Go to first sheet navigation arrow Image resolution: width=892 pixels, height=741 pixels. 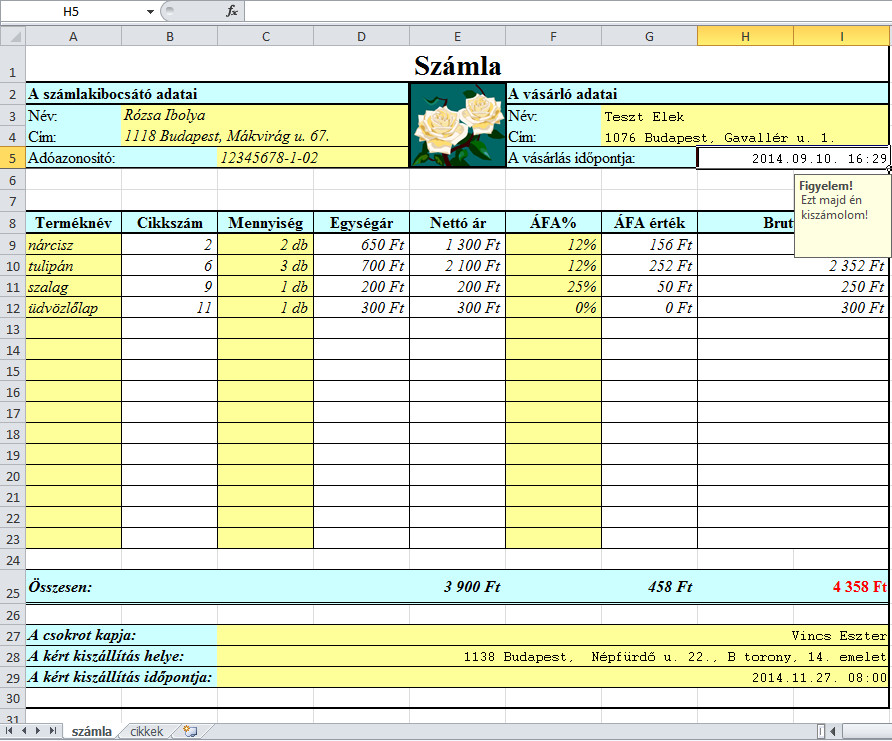coord(9,731)
